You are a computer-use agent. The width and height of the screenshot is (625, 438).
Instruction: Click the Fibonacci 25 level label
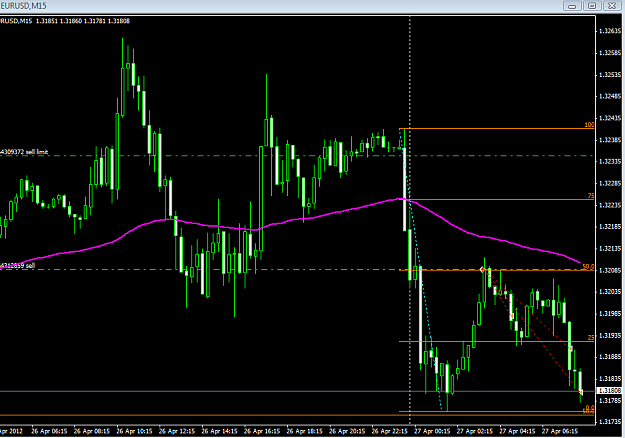(x=591, y=338)
